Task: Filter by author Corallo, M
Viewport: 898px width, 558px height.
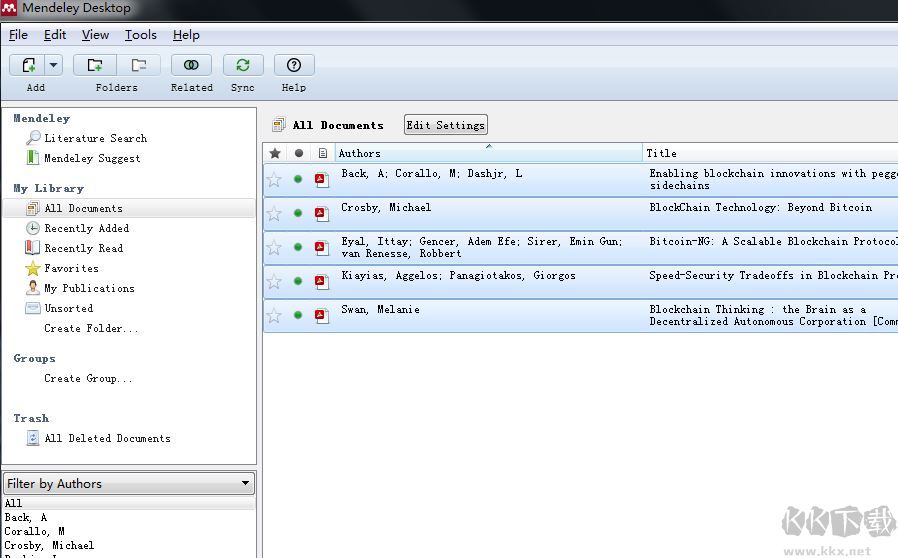Action: point(34,531)
